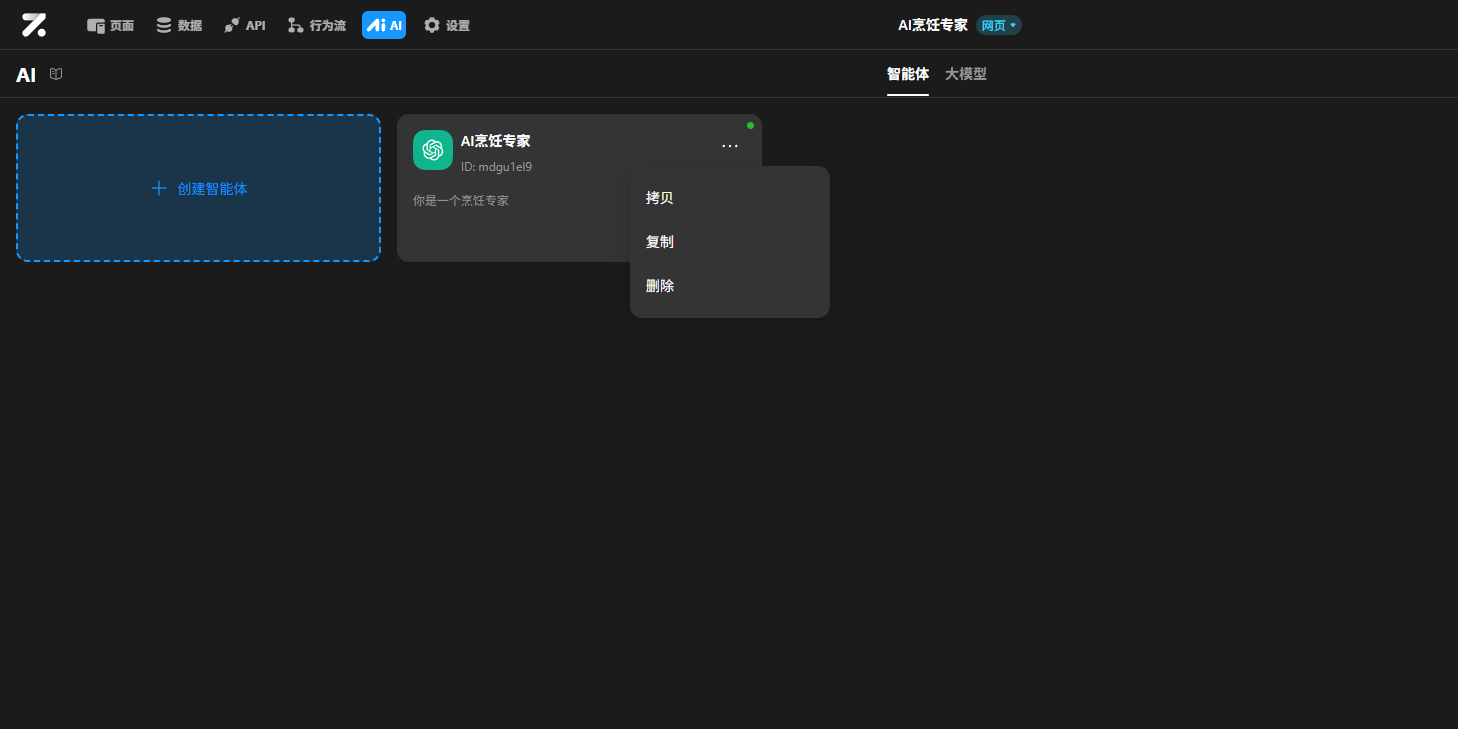The image size is (1458, 729).
Task: Click the Zion logo in top-left corner
Action: (34, 25)
